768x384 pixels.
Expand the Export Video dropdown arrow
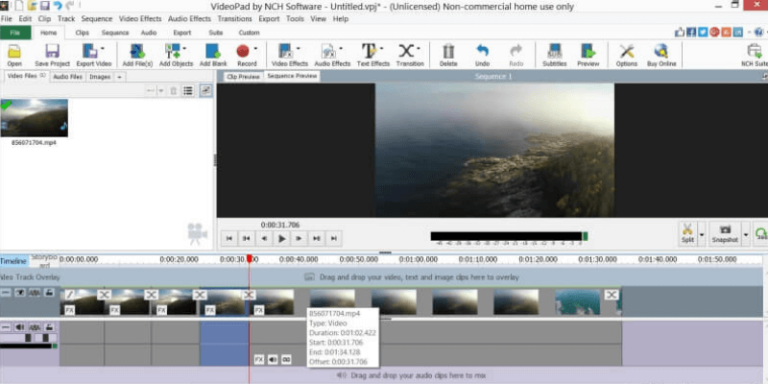click(103, 48)
